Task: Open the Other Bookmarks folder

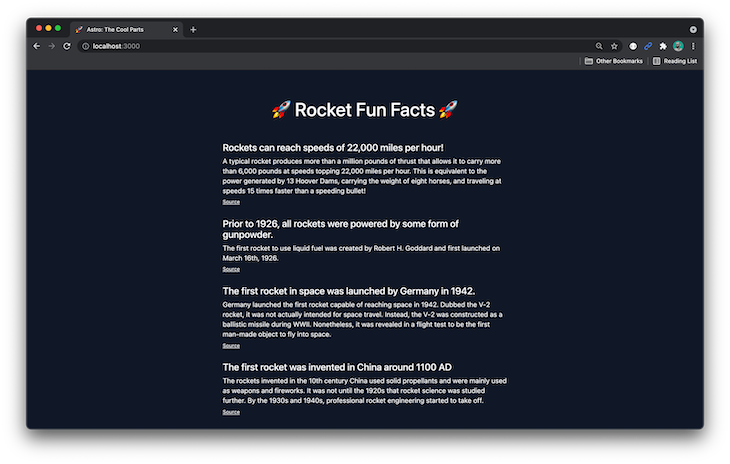Action: pos(614,61)
